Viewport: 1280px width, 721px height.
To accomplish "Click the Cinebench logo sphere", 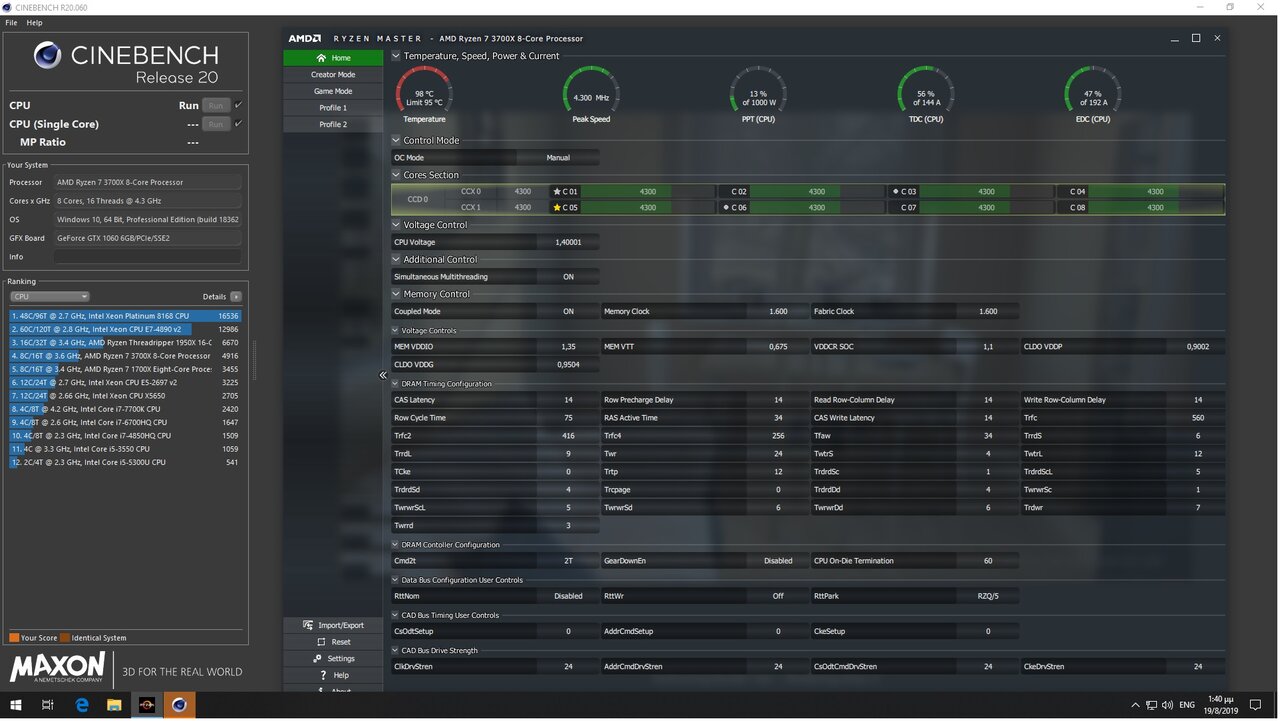I will pos(47,55).
